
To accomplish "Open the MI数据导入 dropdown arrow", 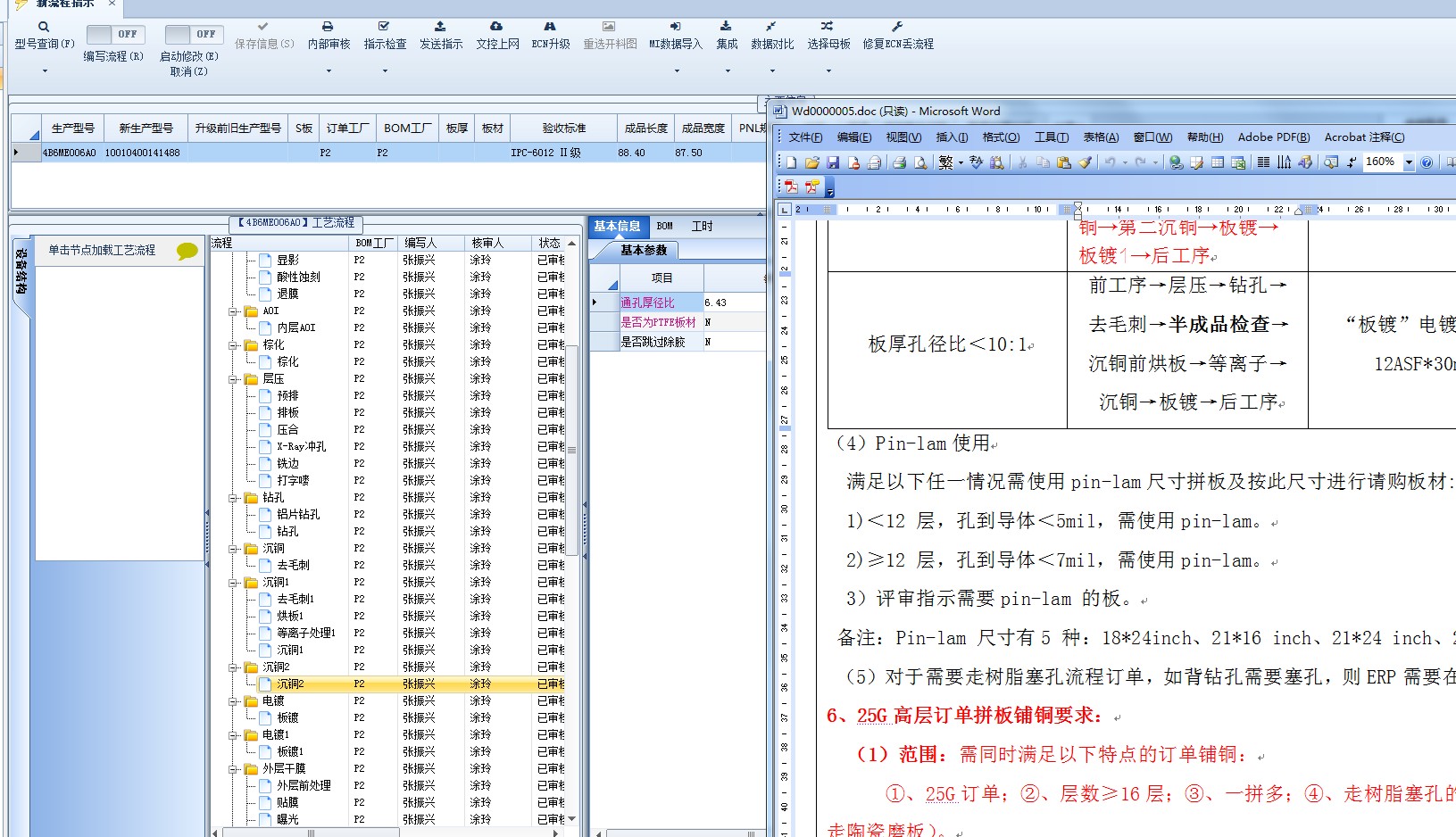I will tap(675, 70).
